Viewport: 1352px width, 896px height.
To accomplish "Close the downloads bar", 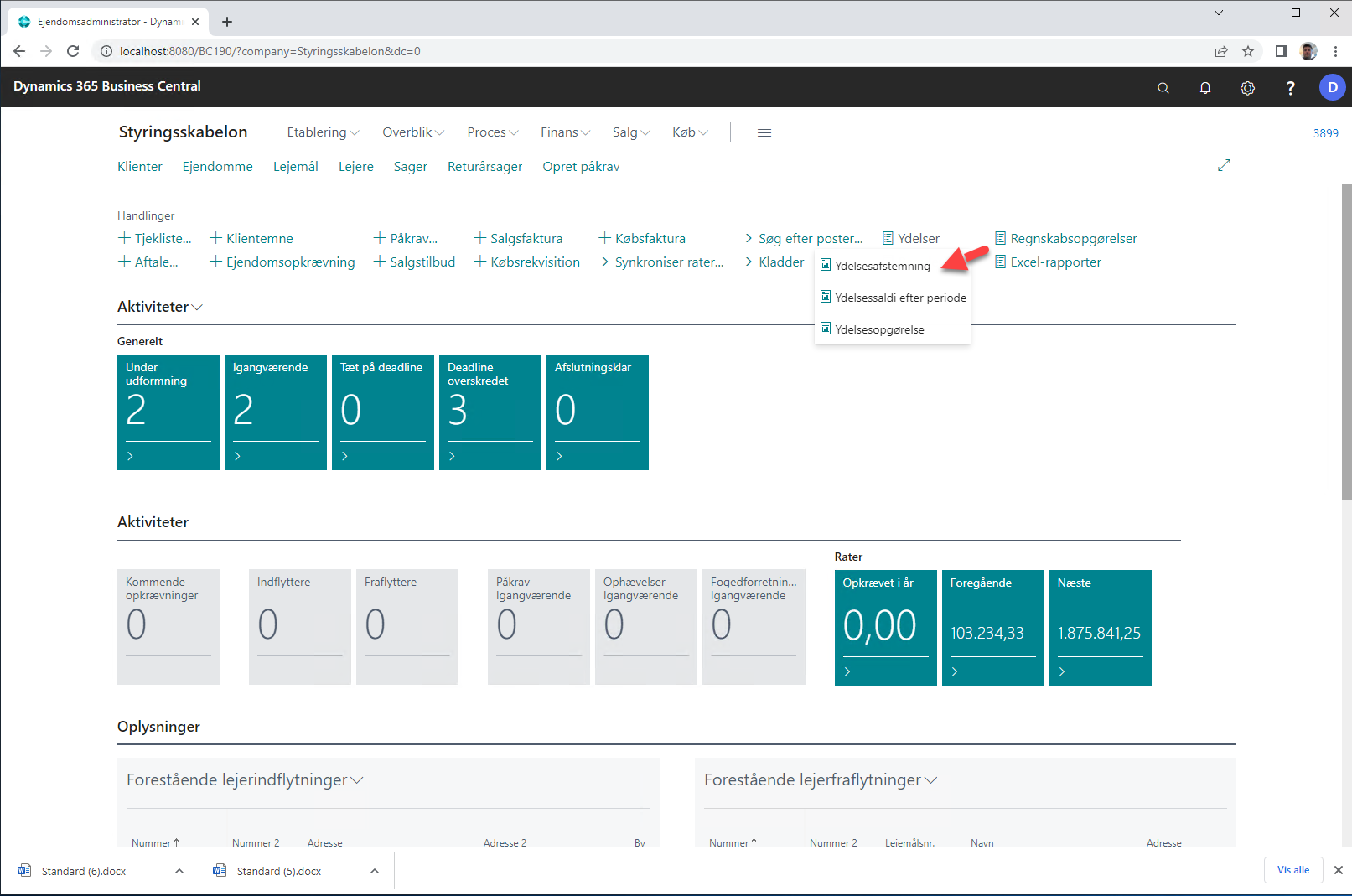I will pyautogui.click(x=1338, y=870).
